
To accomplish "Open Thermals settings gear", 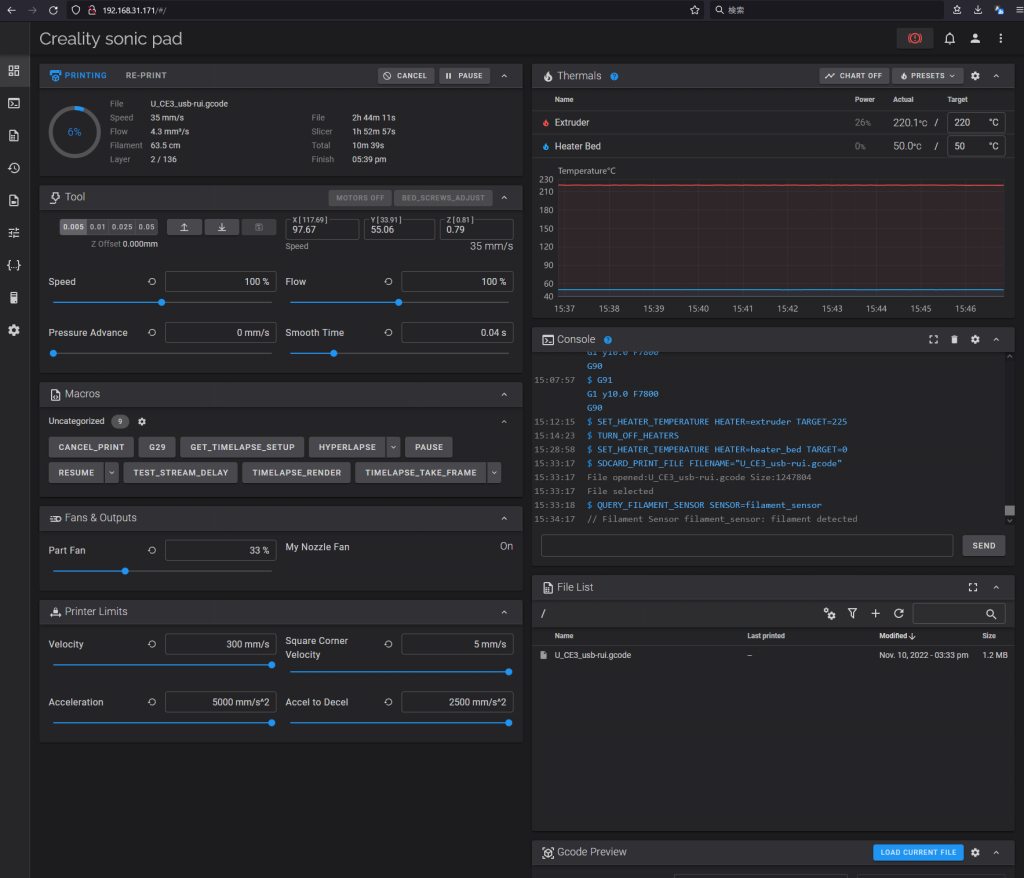I will (974, 76).
